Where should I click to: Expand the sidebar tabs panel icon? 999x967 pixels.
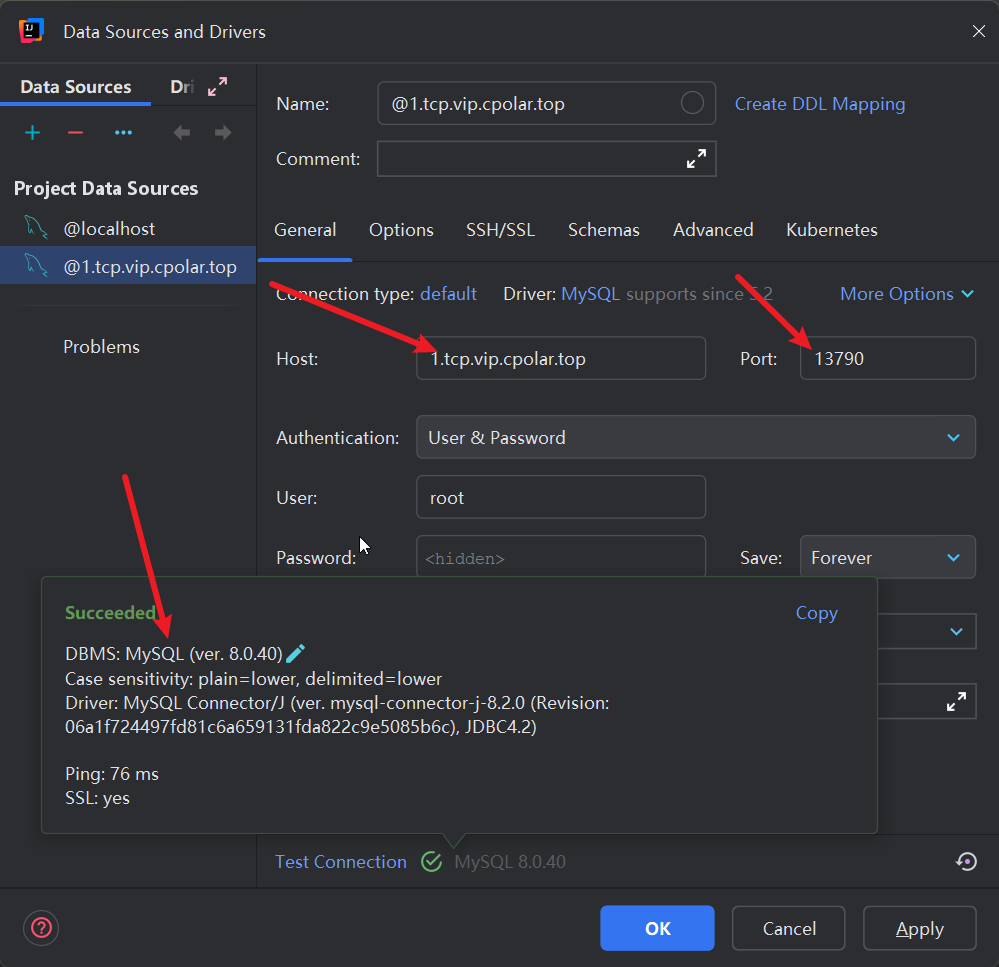pyautogui.click(x=218, y=86)
